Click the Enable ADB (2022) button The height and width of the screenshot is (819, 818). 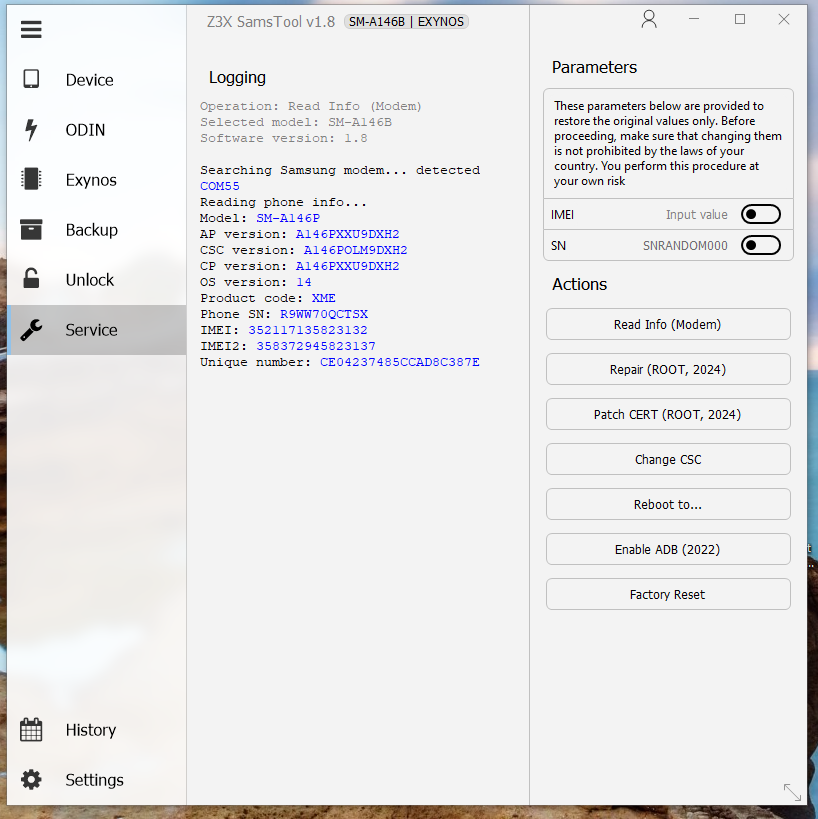point(668,549)
